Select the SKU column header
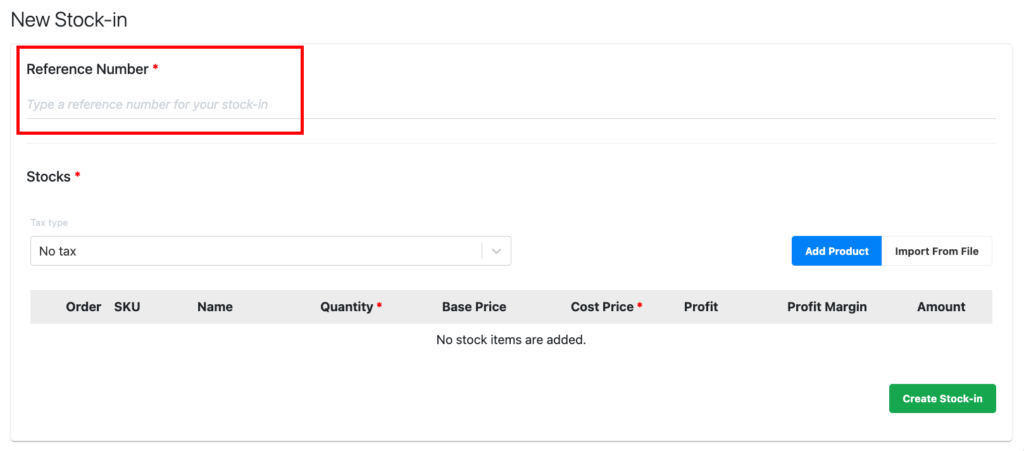1024x451 pixels. [x=127, y=307]
